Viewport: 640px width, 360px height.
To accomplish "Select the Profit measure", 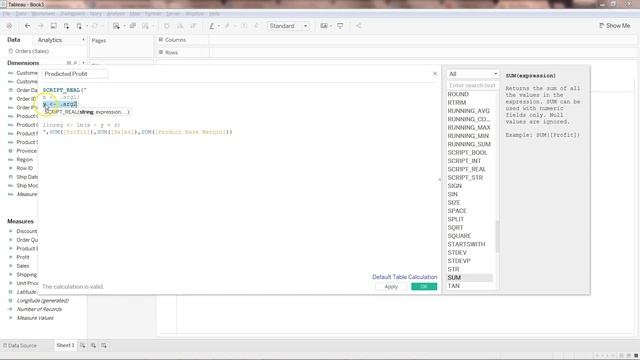I will pos(22,257).
